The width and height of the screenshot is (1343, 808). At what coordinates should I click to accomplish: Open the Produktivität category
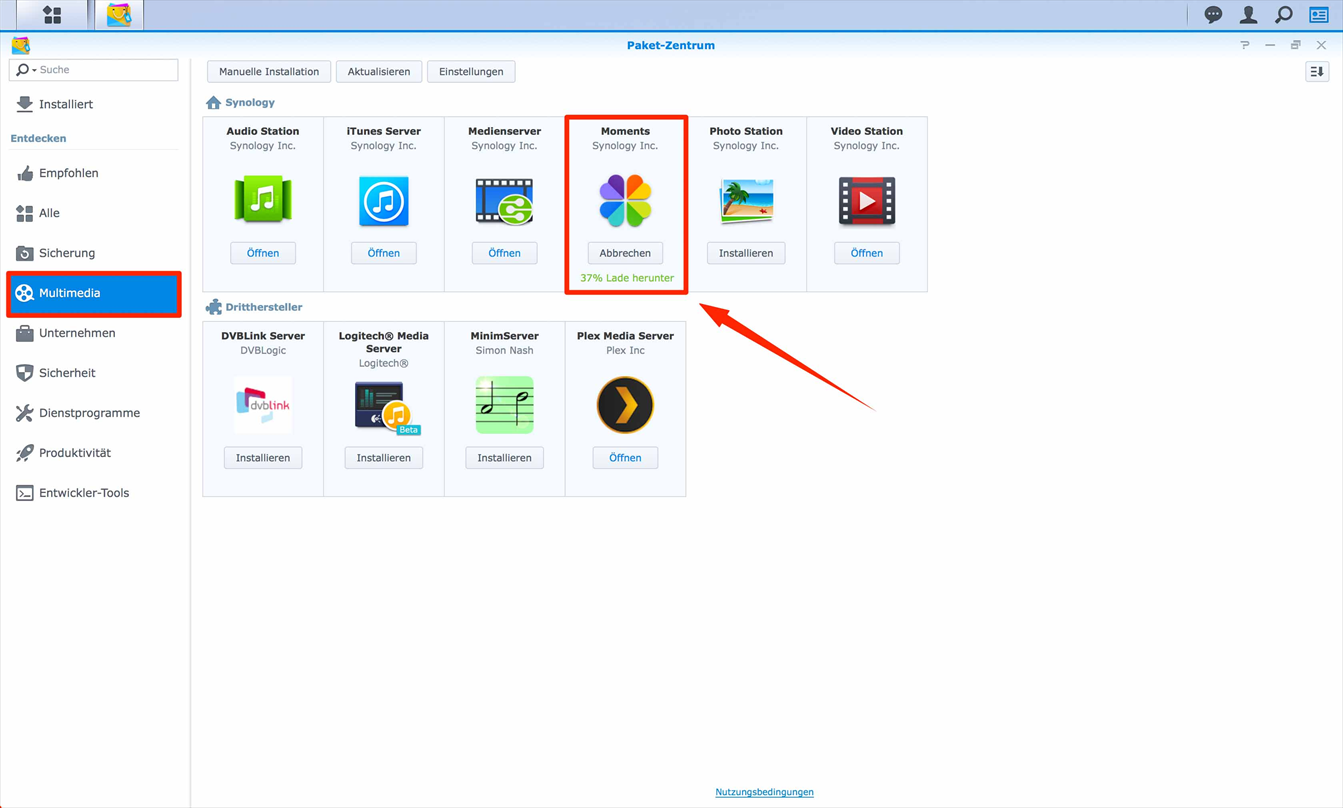pos(94,453)
